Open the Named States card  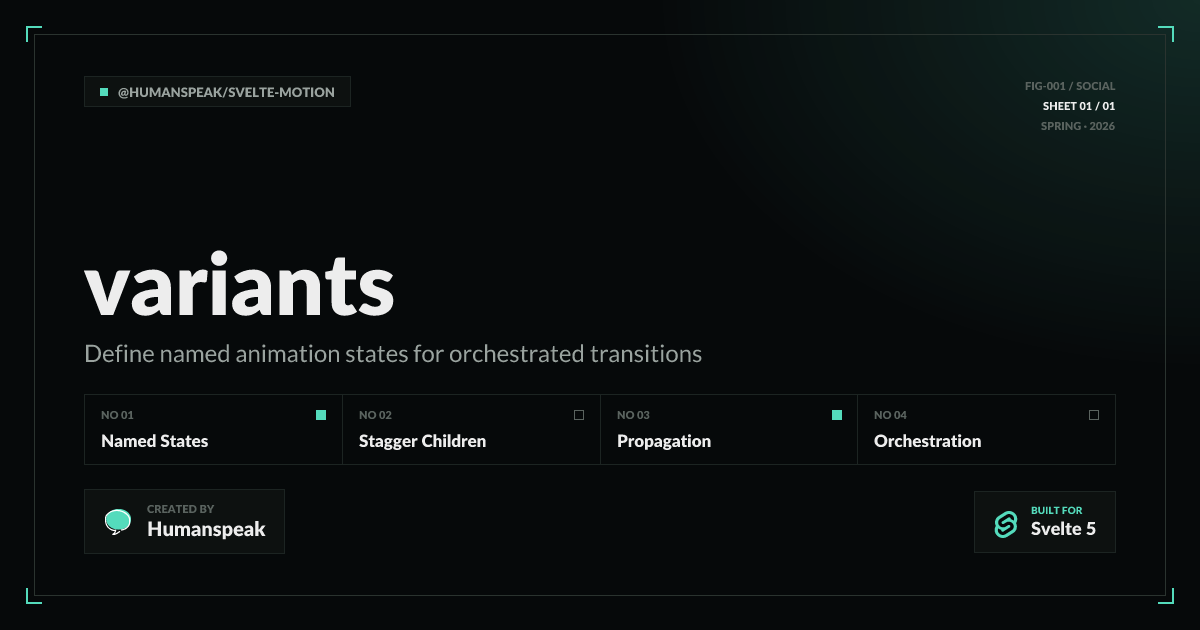coord(214,430)
